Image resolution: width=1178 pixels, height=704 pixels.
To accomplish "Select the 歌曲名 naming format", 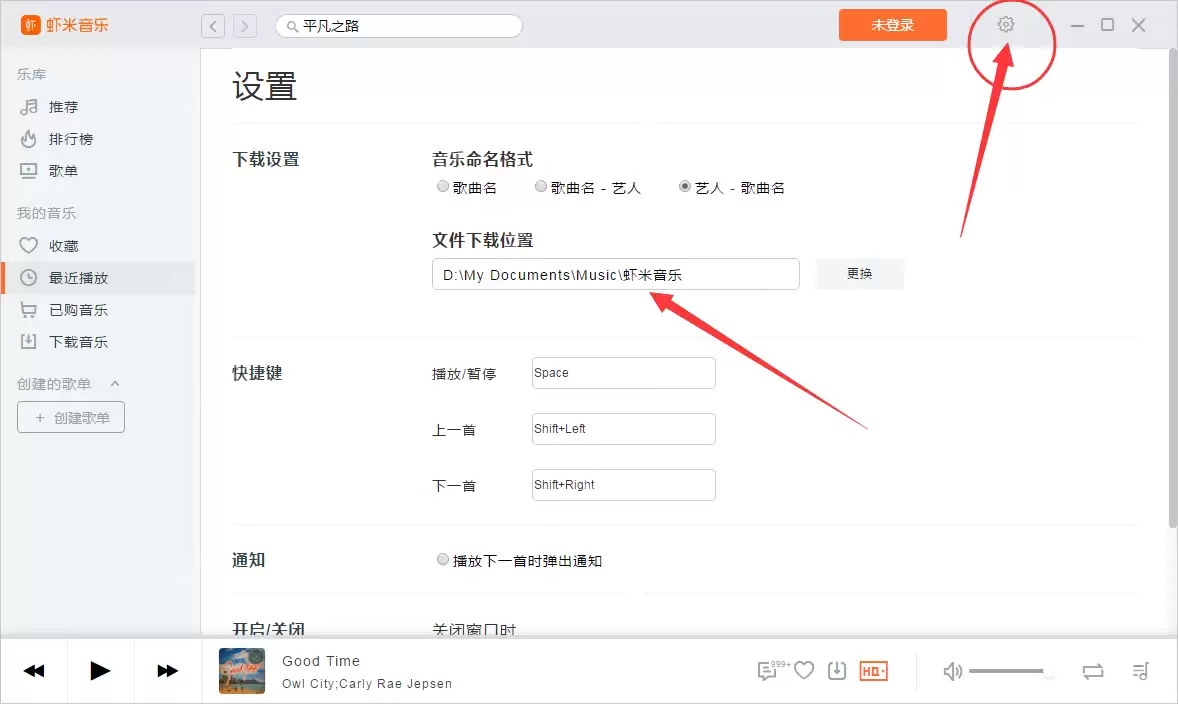I will [442, 185].
